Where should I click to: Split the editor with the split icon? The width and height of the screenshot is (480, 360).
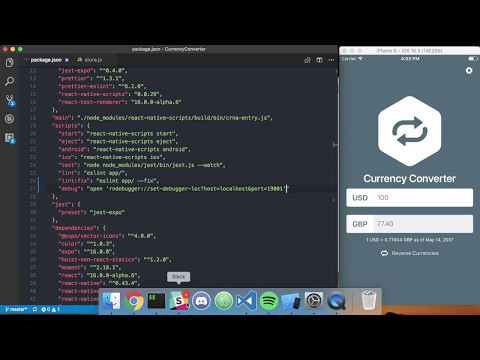point(319,60)
